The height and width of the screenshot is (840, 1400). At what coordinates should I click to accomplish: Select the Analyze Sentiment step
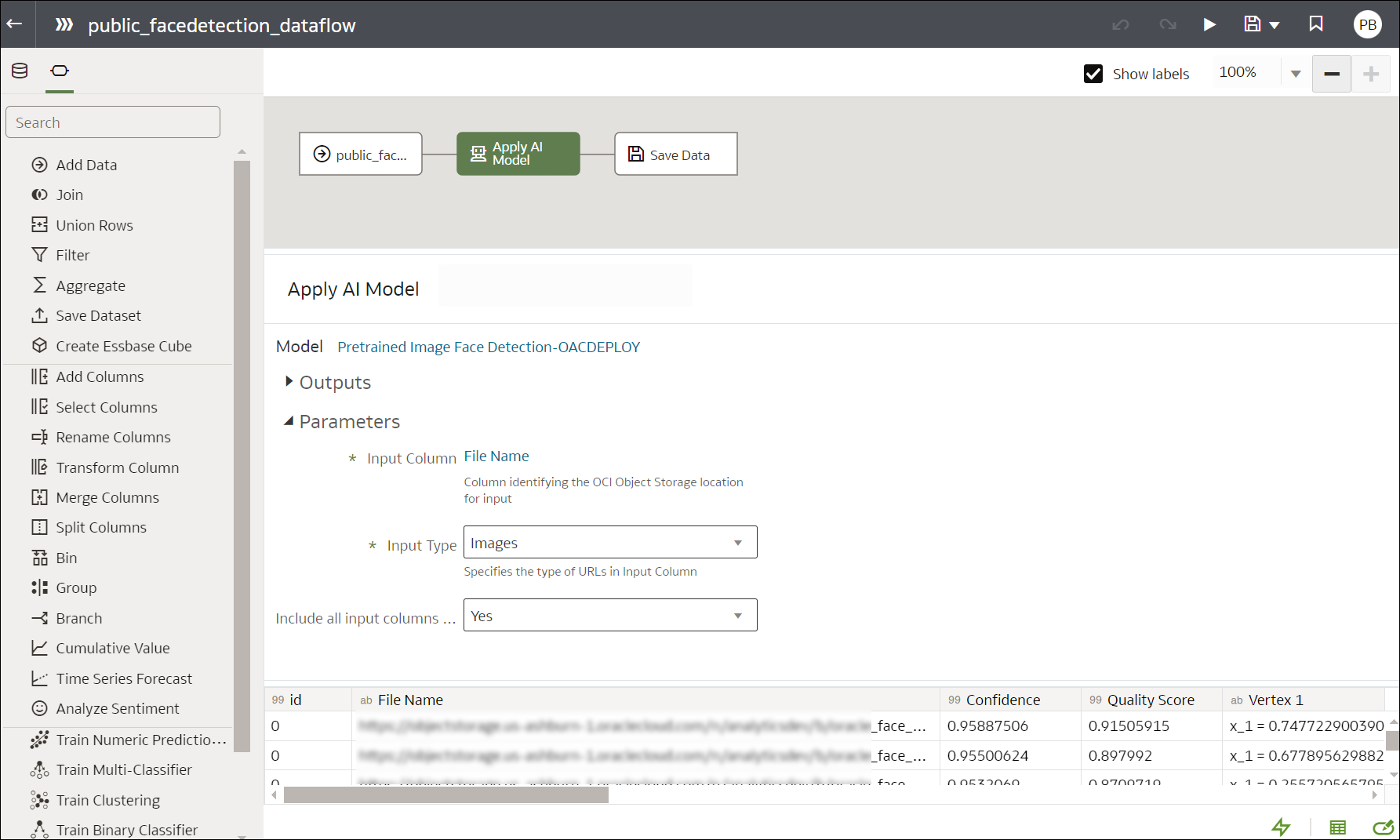coord(117,708)
